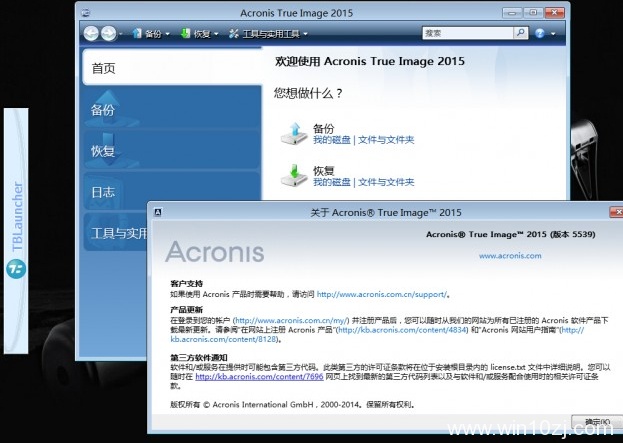
Task: Close the About dialog
Action: pos(616,212)
